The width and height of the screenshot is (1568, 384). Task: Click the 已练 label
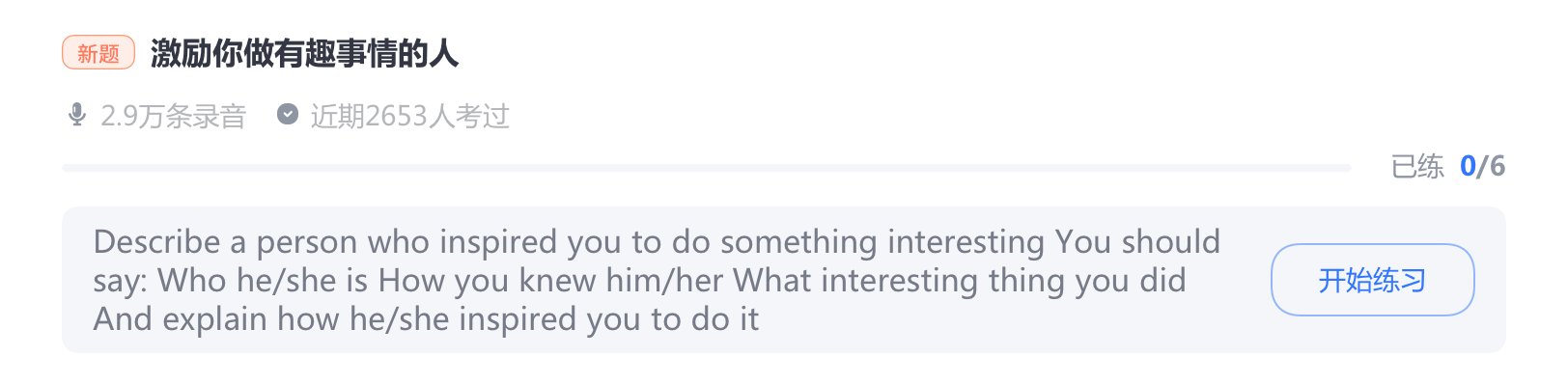point(1417,167)
